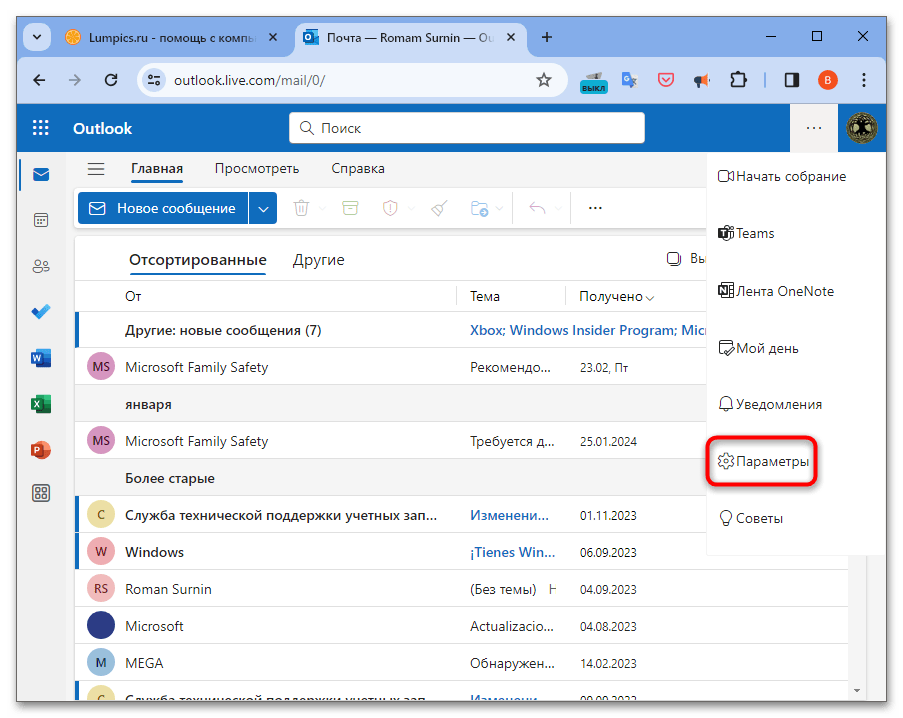Open the People contacts icon in sidebar
Image resolution: width=903 pixels, height=718 pixels.
tap(41, 266)
